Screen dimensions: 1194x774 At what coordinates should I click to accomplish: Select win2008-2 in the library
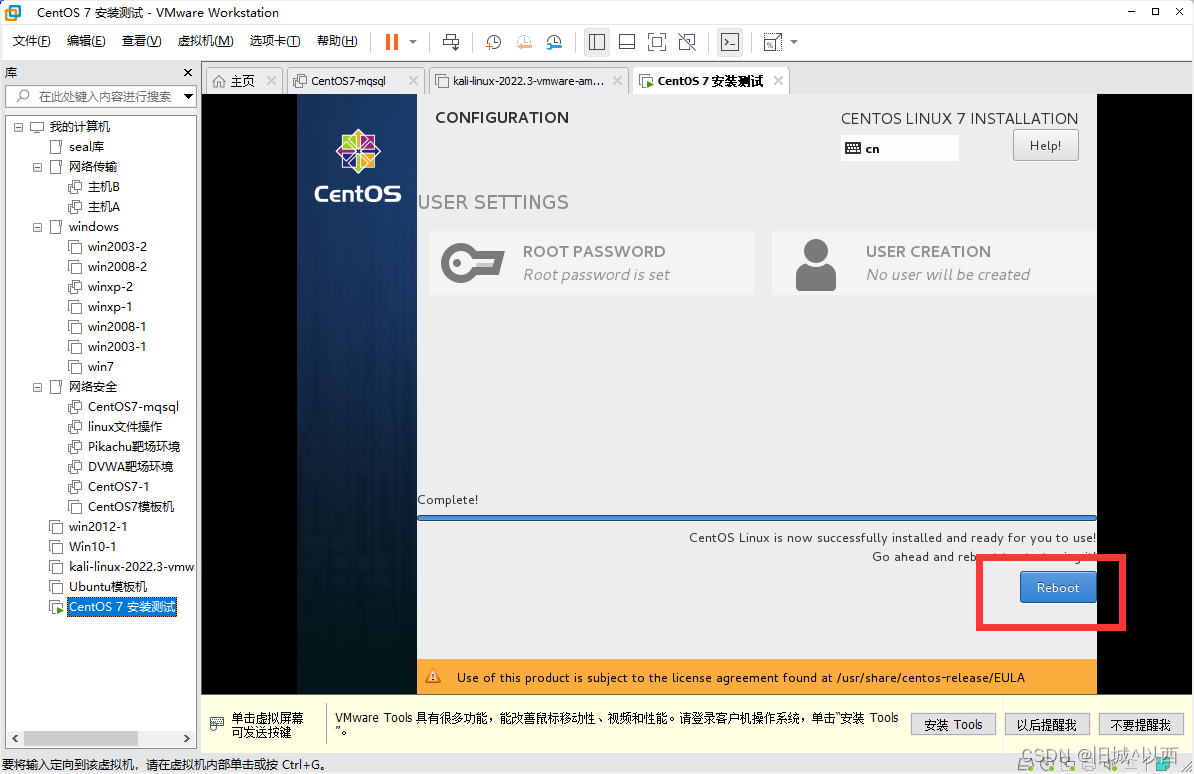pos(117,267)
